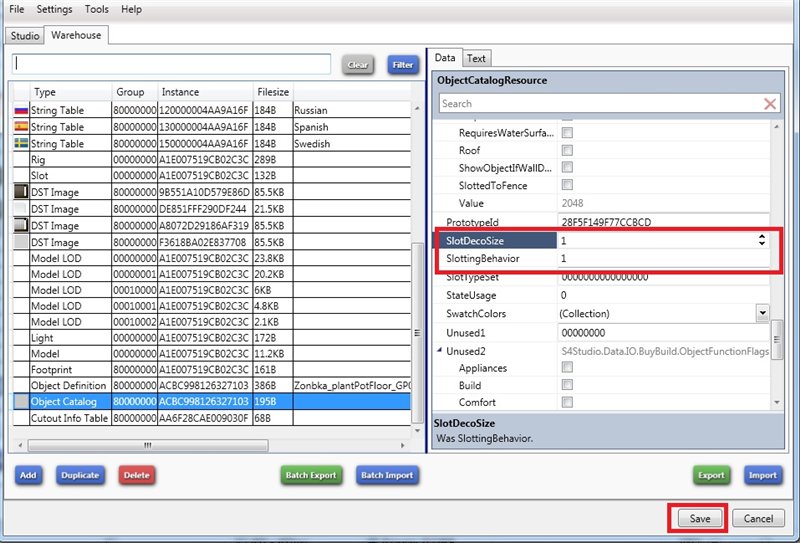Toggle the SlottedToFence checkbox

567,186
